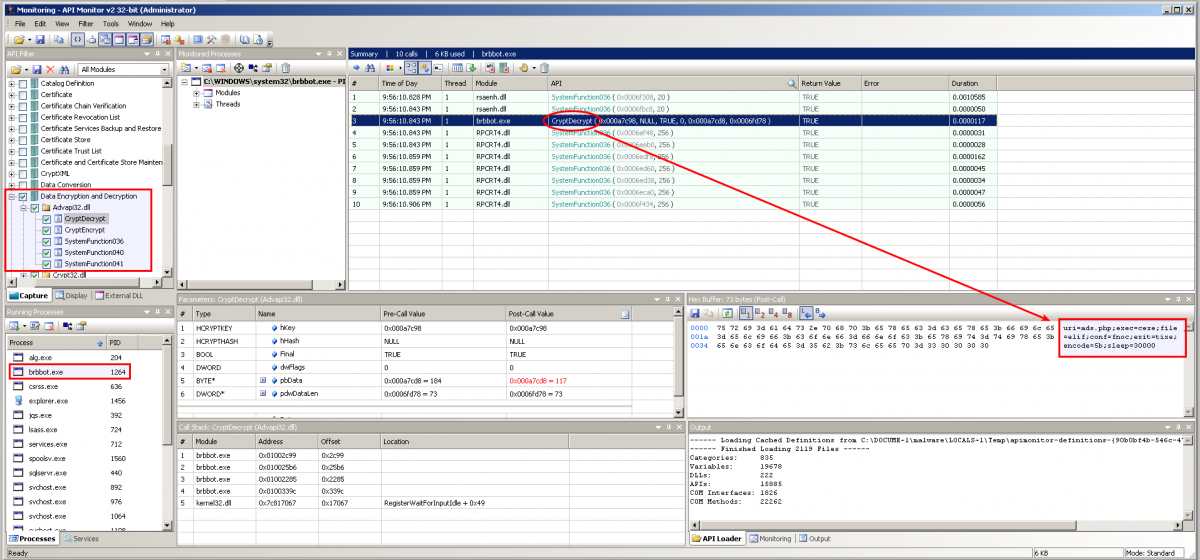Click the binoculars find icon in Summary toolbar
The width and height of the screenshot is (1200, 560).
[370, 67]
